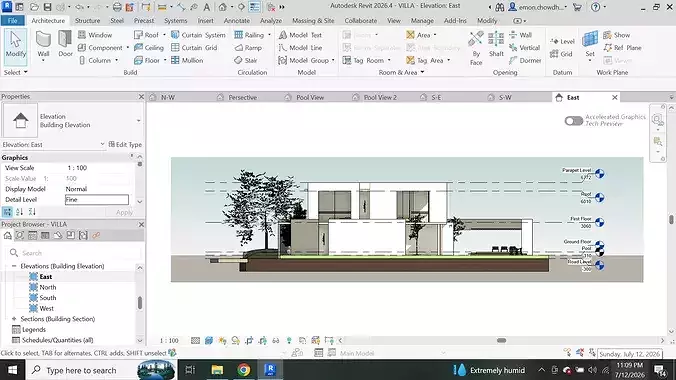Activate the Ceiling tool
This screenshot has height=380, width=676.
click(149, 47)
